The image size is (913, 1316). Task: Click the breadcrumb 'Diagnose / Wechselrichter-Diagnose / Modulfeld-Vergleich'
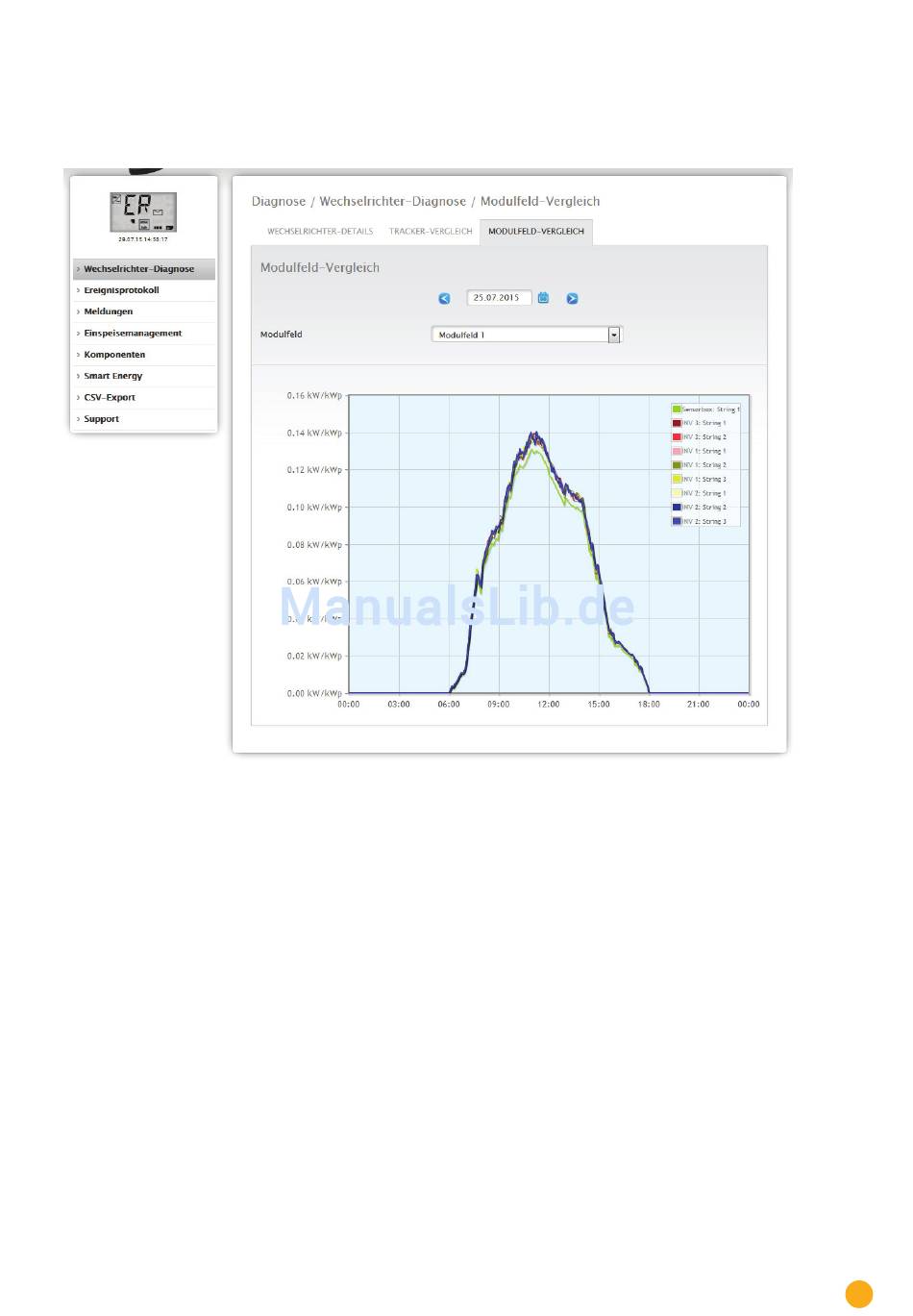[426, 202]
